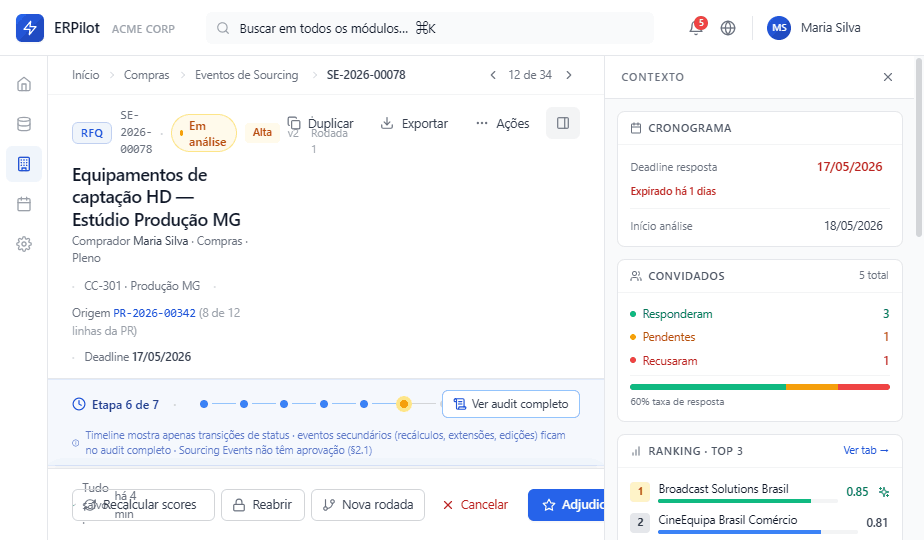Open the Ações menu

click(503, 123)
